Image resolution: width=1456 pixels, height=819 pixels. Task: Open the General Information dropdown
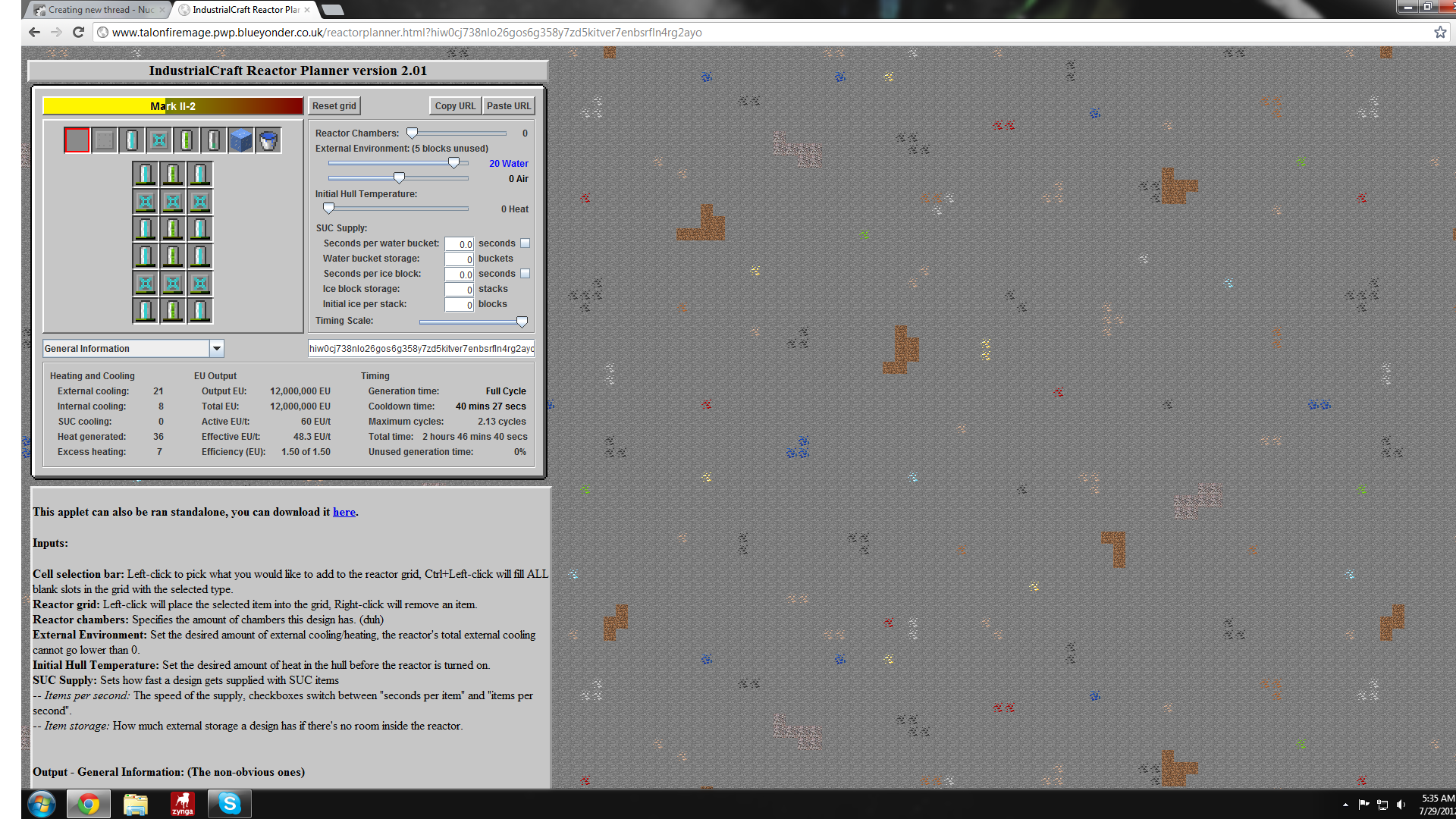(216, 349)
